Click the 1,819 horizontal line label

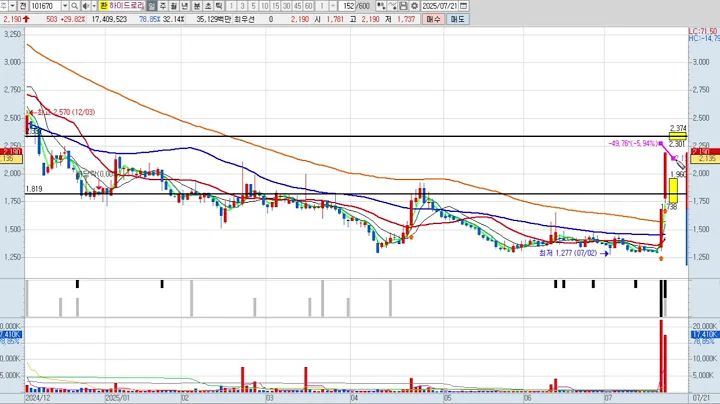[x=34, y=189]
